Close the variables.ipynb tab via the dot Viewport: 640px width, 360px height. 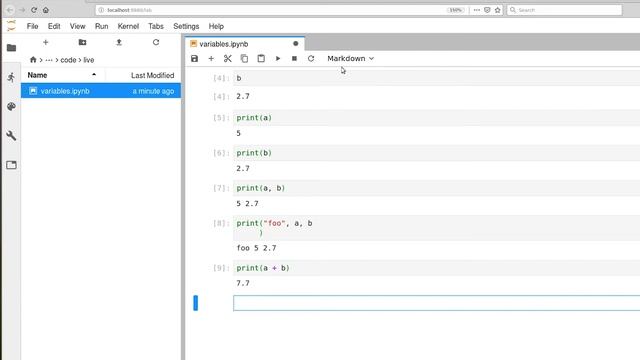(296, 44)
